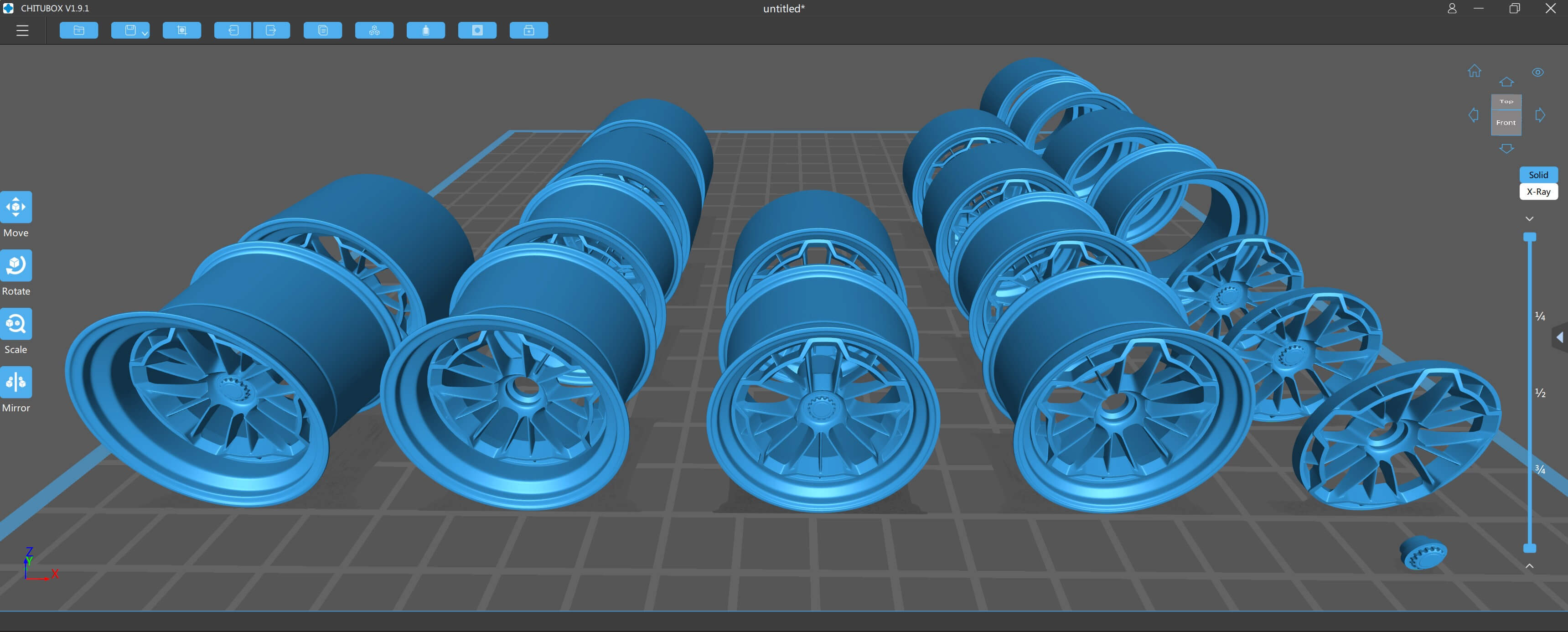Toggle perspective view with eye icon
Screen dimensions: 1568x632
[1537, 73]
